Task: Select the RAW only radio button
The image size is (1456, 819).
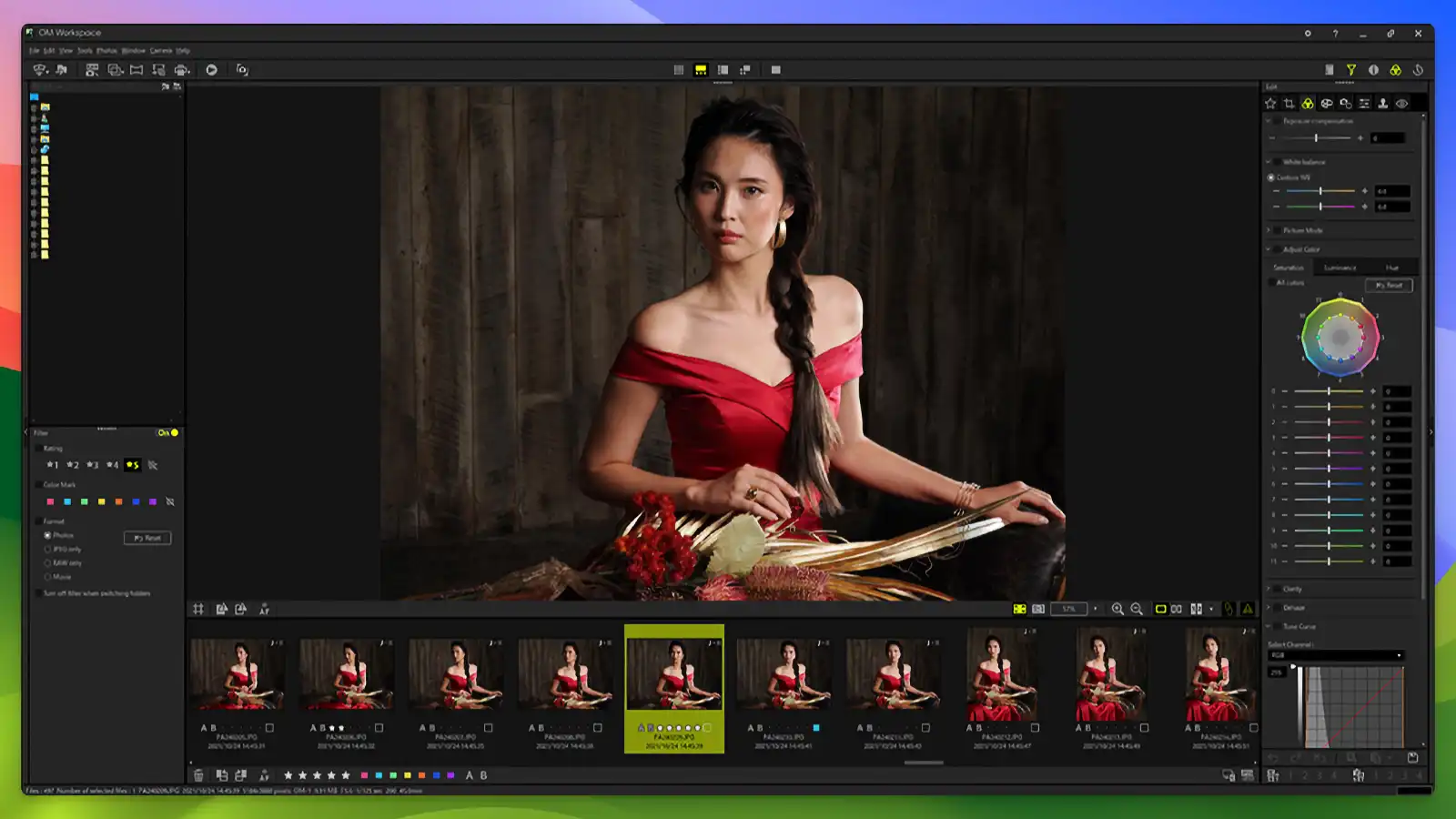Action: click(47, 562)
